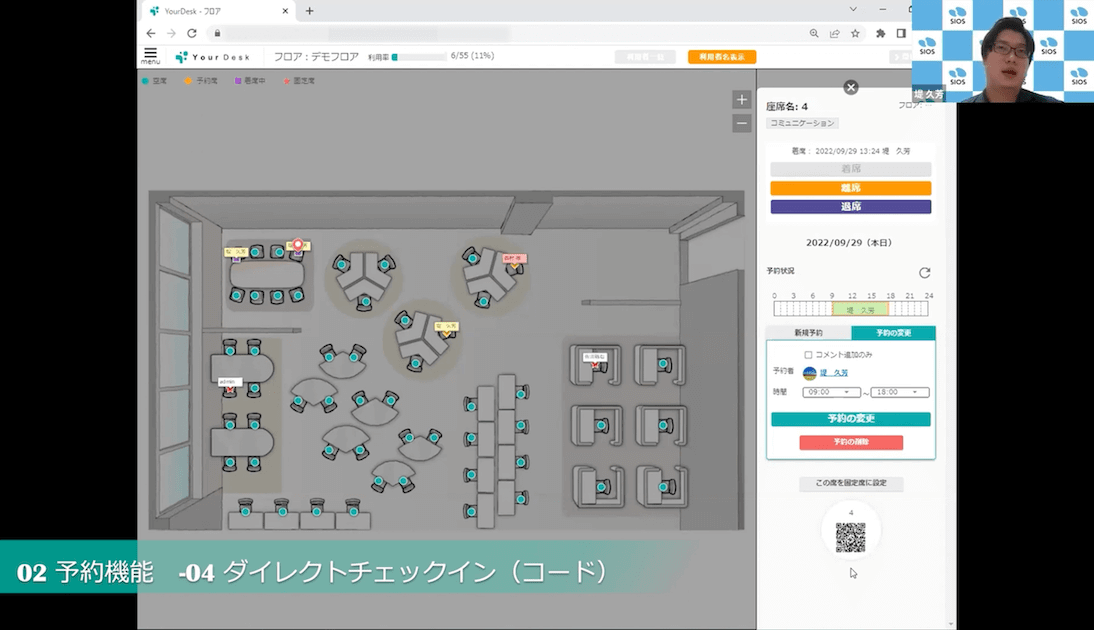Click the 退席 leave seat button
The height and width of the screenshot is (630, 1094).
[x=850, y=206]
